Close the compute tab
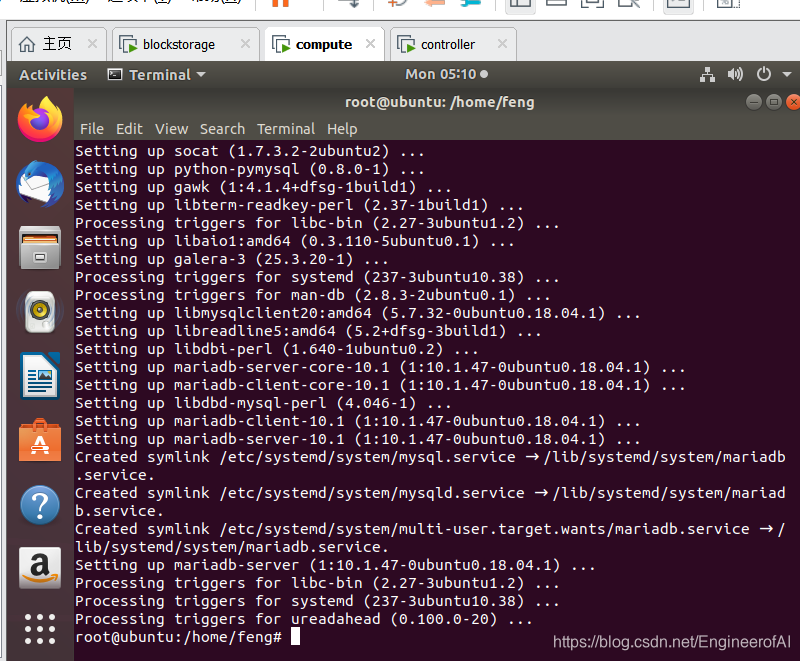 [370, 44]
